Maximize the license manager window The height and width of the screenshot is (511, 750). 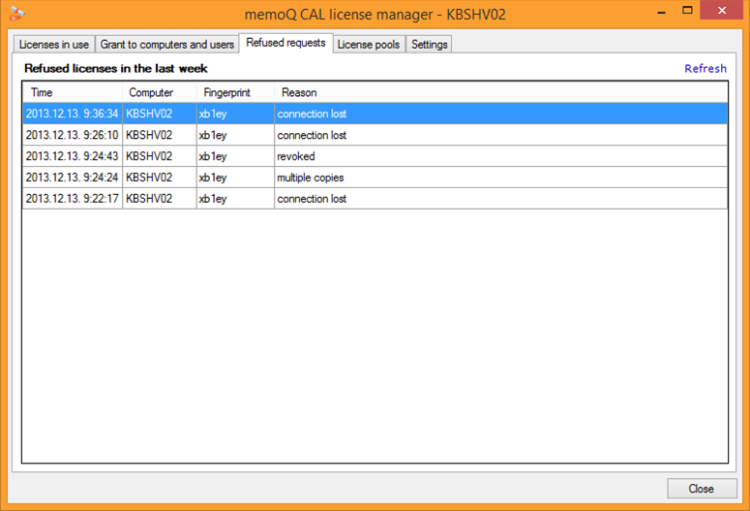pyautogui.click(x=687, y=10)
